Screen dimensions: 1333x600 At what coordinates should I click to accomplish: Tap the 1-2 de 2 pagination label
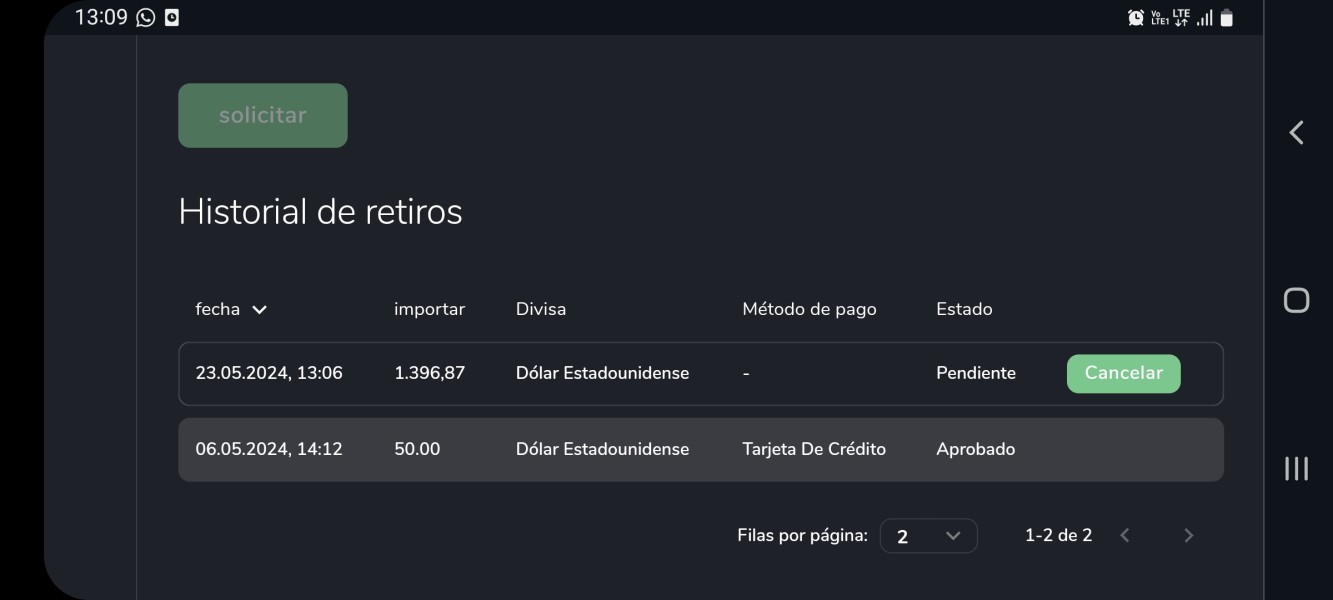click(x=1058, y=536)
